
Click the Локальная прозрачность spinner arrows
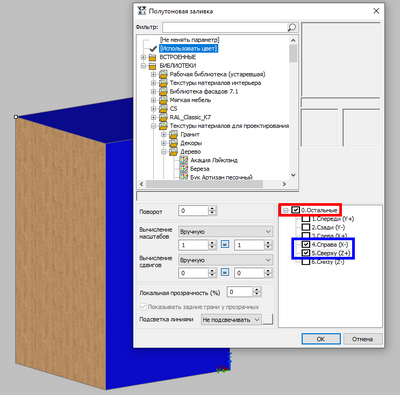[x=256, y=292]
